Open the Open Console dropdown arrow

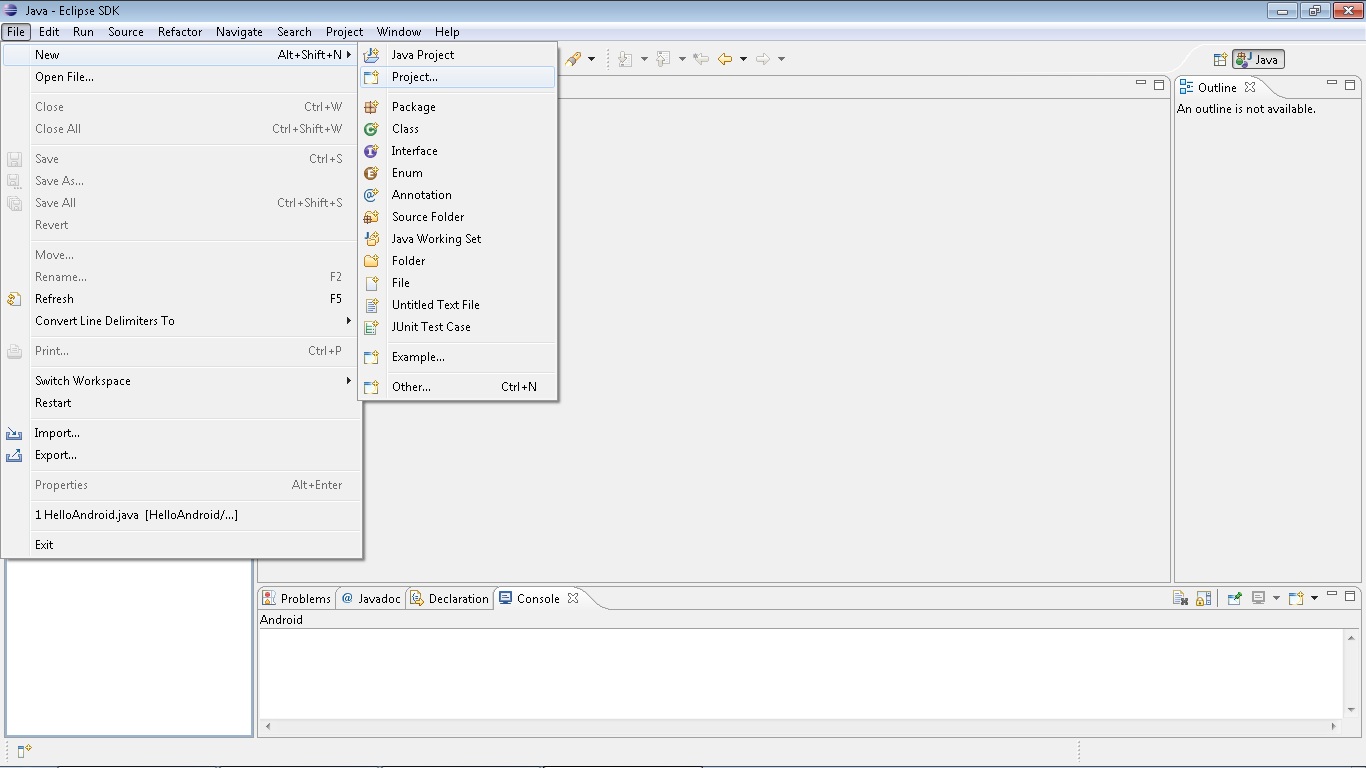click(x=1314, y=598)
